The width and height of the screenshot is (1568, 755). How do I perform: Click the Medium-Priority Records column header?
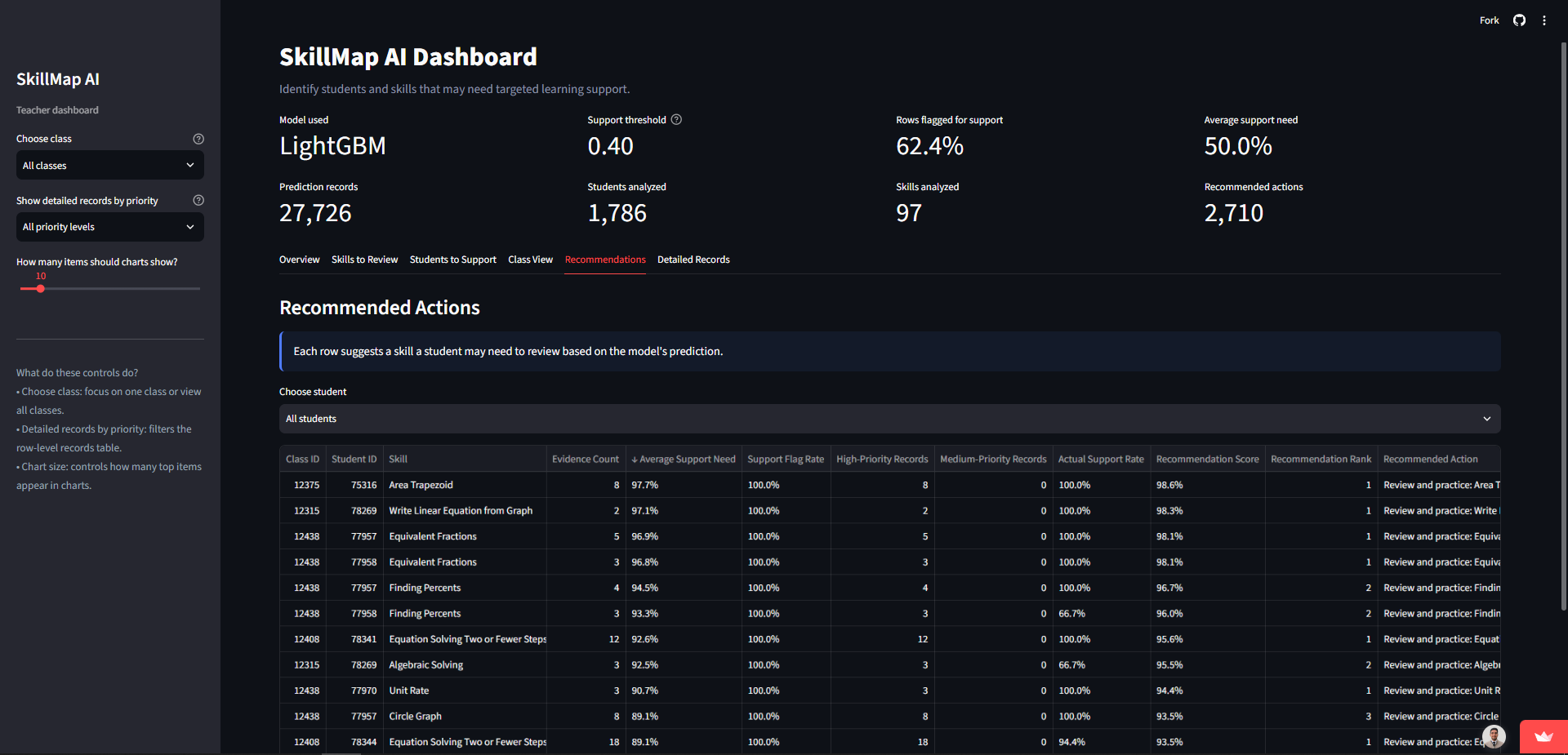(x=993, y=459)
